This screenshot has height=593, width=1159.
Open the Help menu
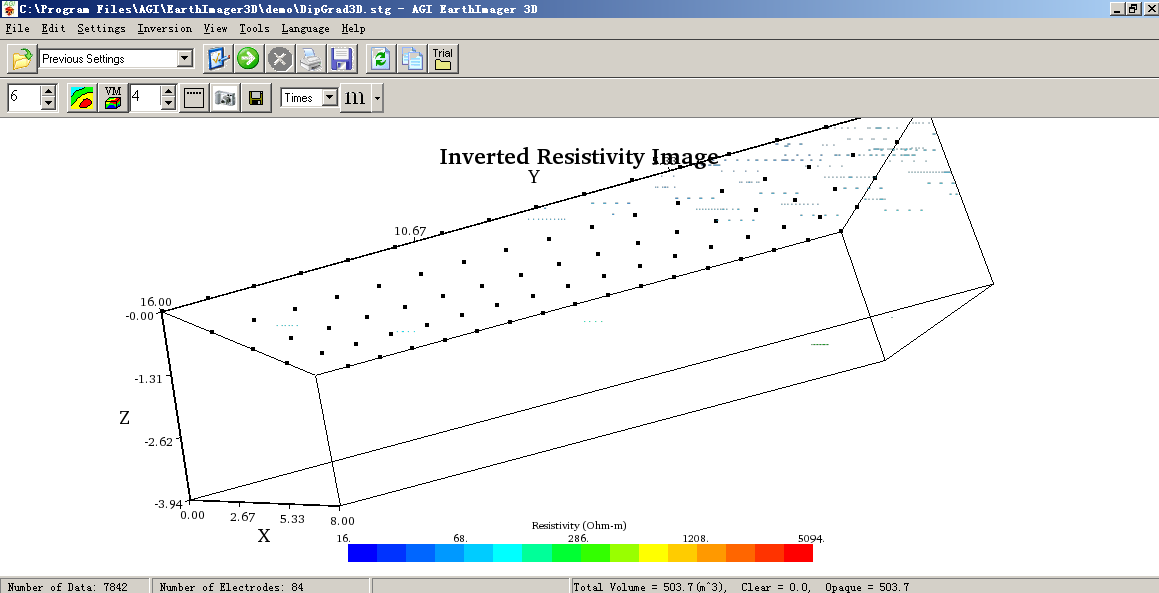tap(353, 28)
